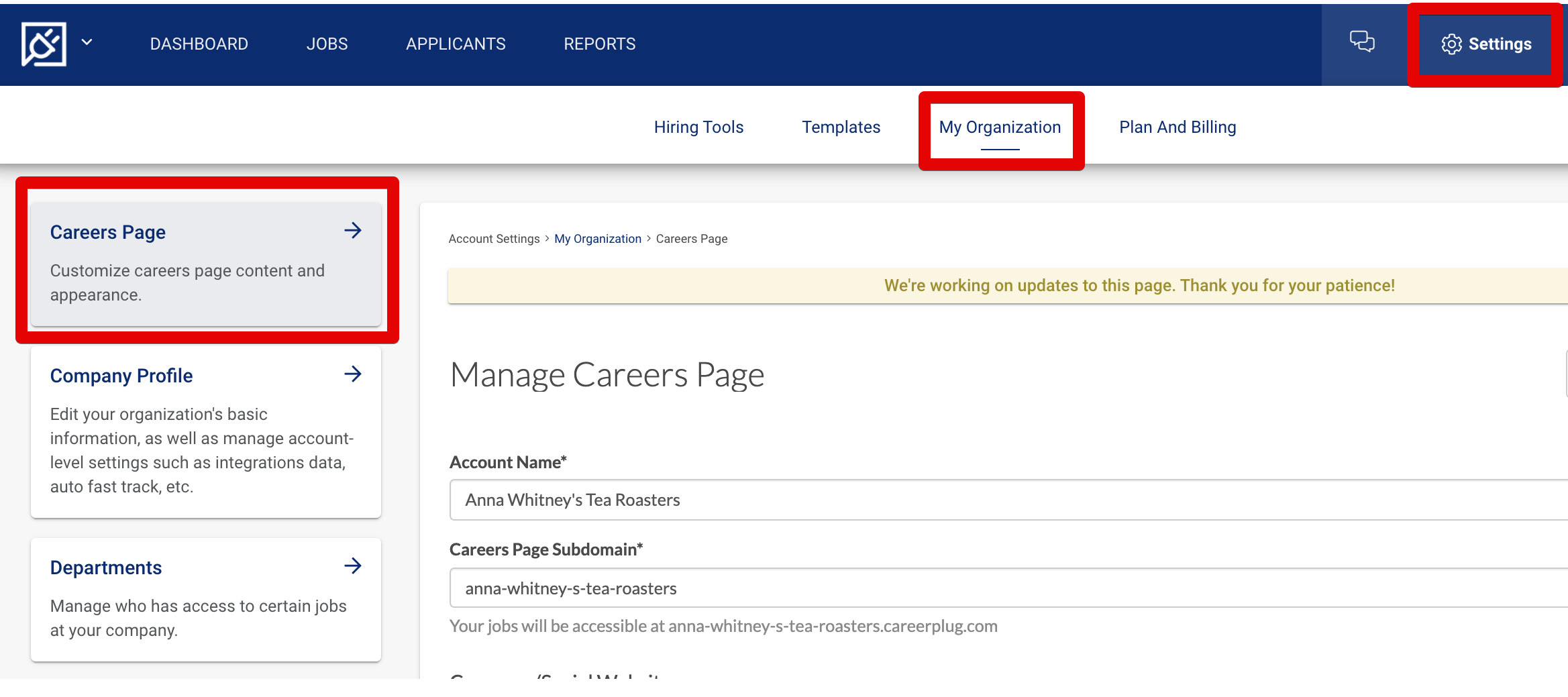Screen dimensions: 1568x697
Task: Open the Plan And Billing tab
Action: click(x=1178, y=127)
